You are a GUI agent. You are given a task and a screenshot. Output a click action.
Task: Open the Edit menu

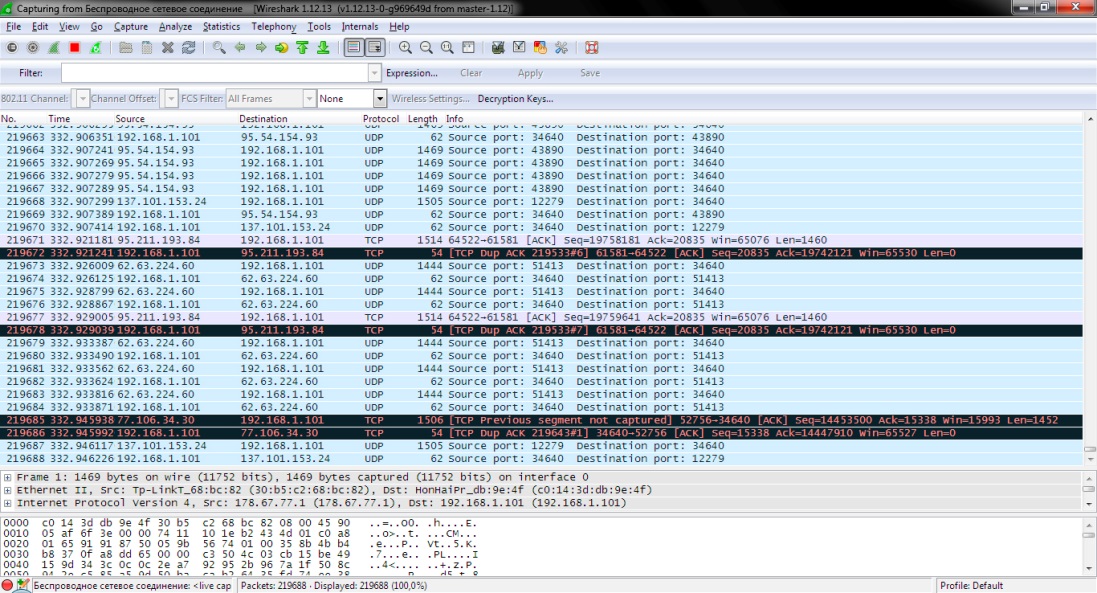pos(40,27)
